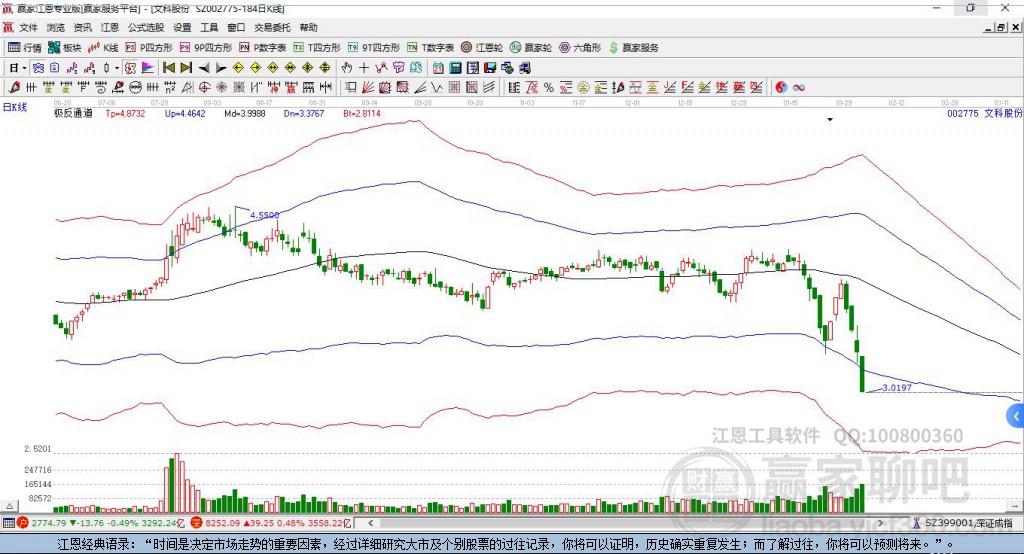The height and width of the screenshot is (554, 1024).
Task: Expand the candlestick style dropdown arrow
Action: point(117,68)
